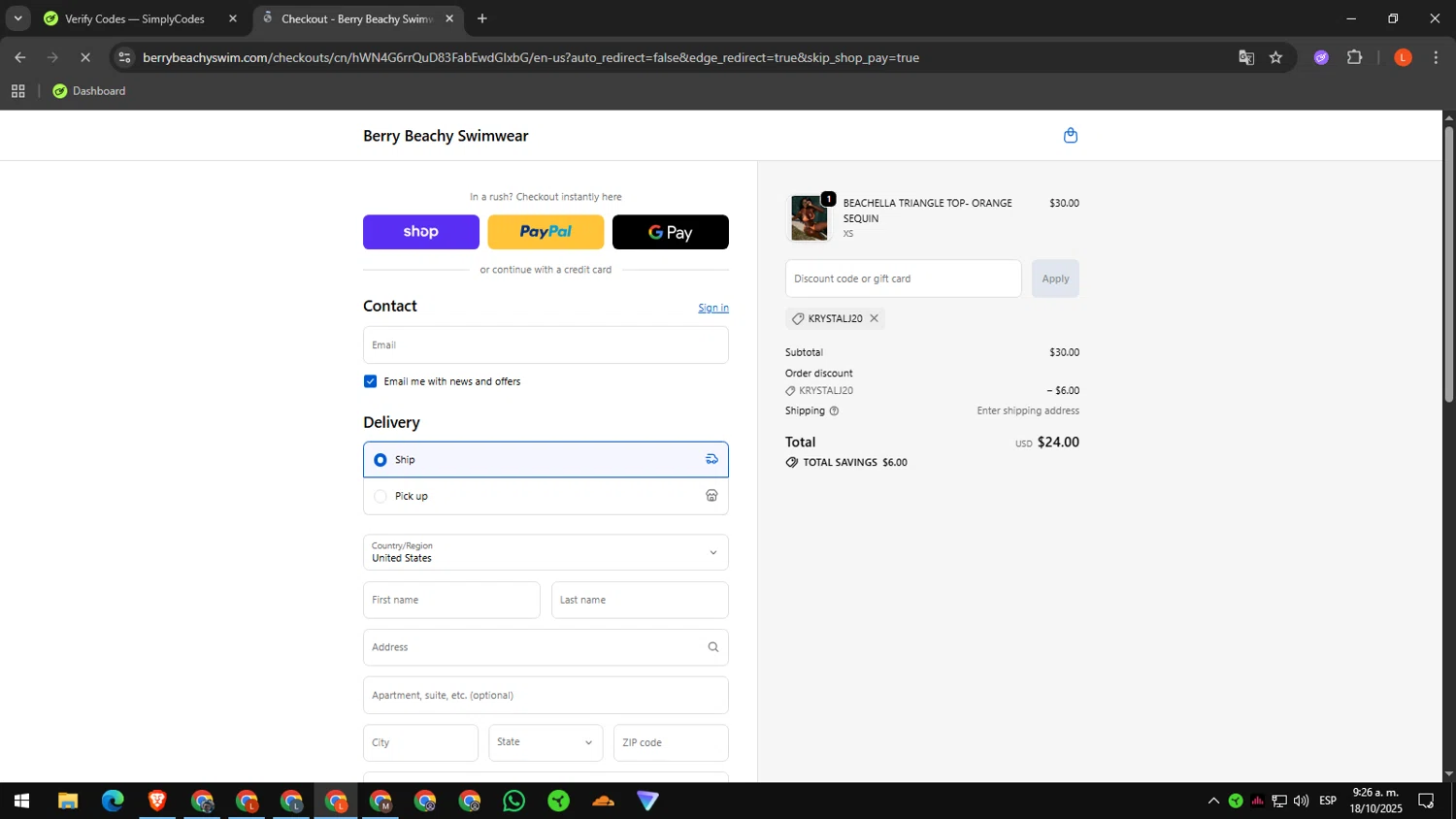Click the shipping info question mark icon
This screenshot has width=1456, height=819.
click(x=834, y=411)
